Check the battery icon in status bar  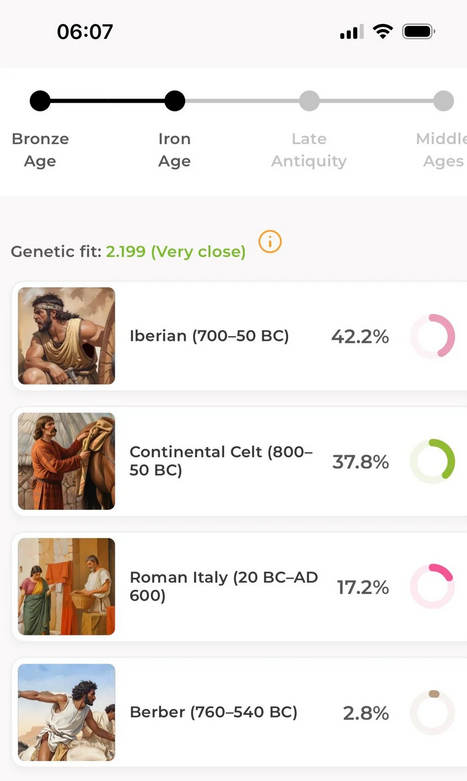(x=419, y=32)
